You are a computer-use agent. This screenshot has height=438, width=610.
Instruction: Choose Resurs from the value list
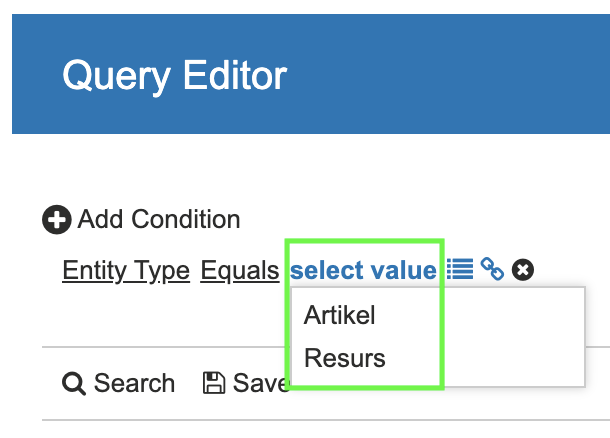coord(345,357)
